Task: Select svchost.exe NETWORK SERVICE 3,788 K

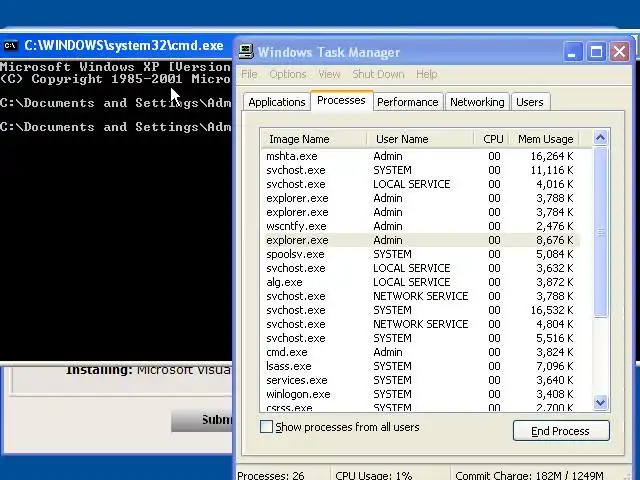Action: coord(420,296)
